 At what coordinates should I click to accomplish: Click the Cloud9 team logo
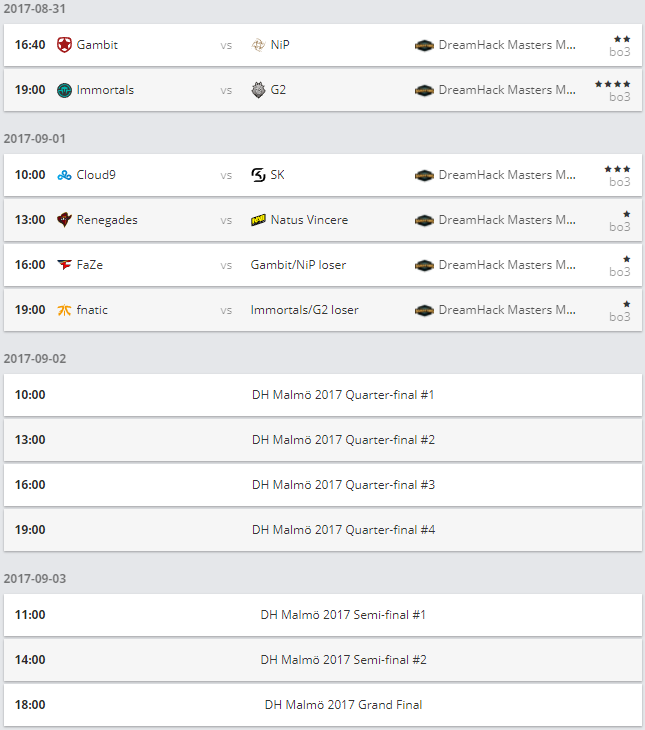tap(65, 175)
